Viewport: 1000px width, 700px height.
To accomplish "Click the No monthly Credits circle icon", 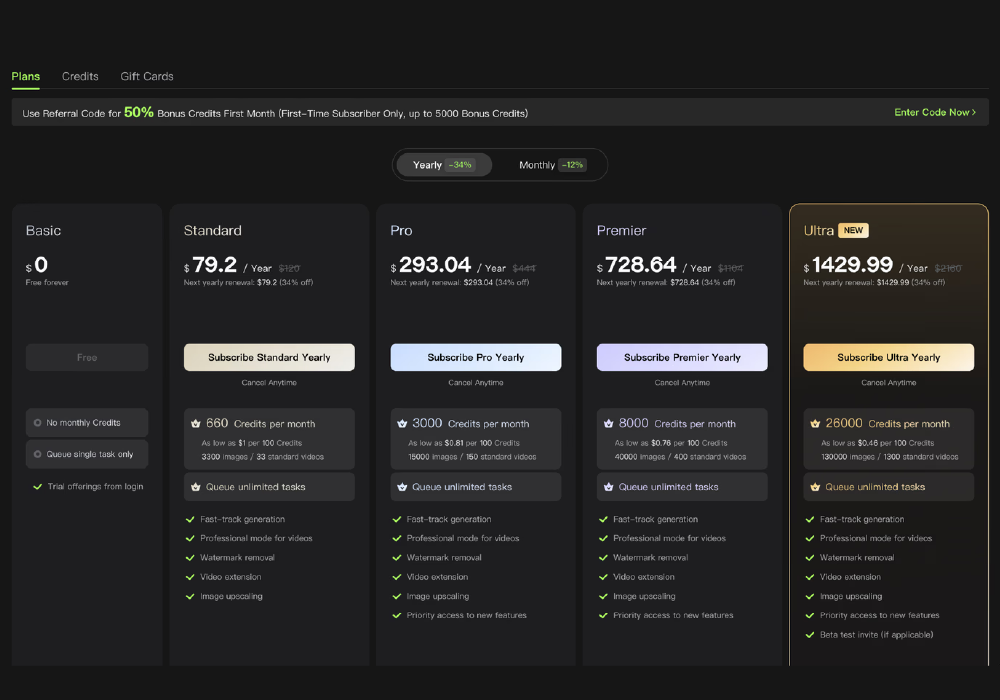I will pos(38,423).
